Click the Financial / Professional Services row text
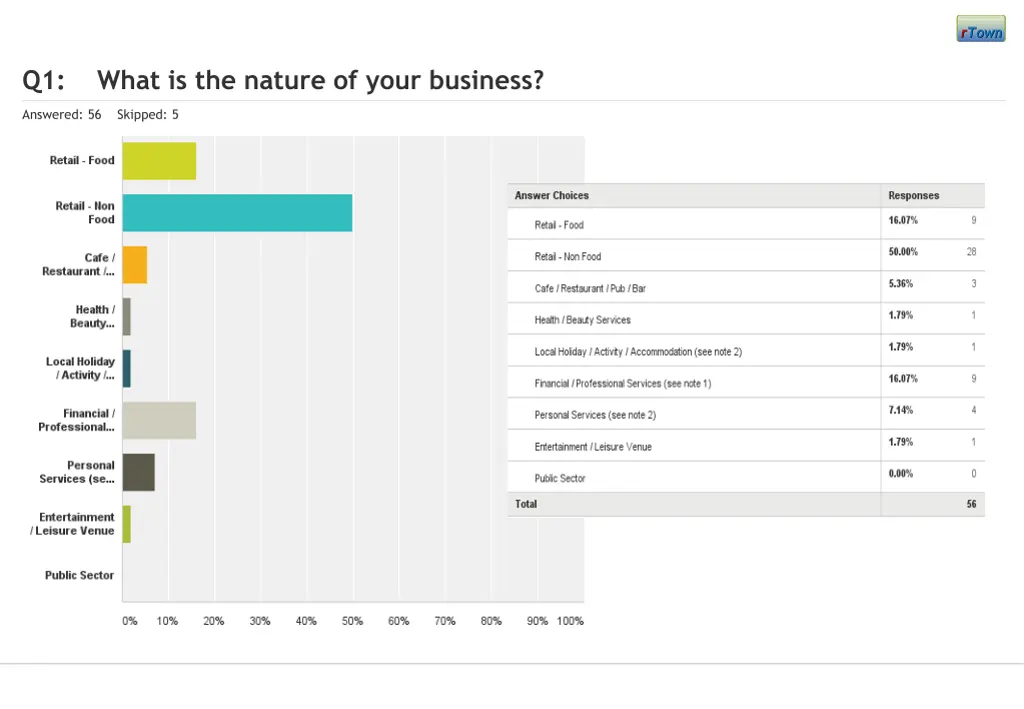This screenshot has height=709, width=1024. click(x=623, y=384)
